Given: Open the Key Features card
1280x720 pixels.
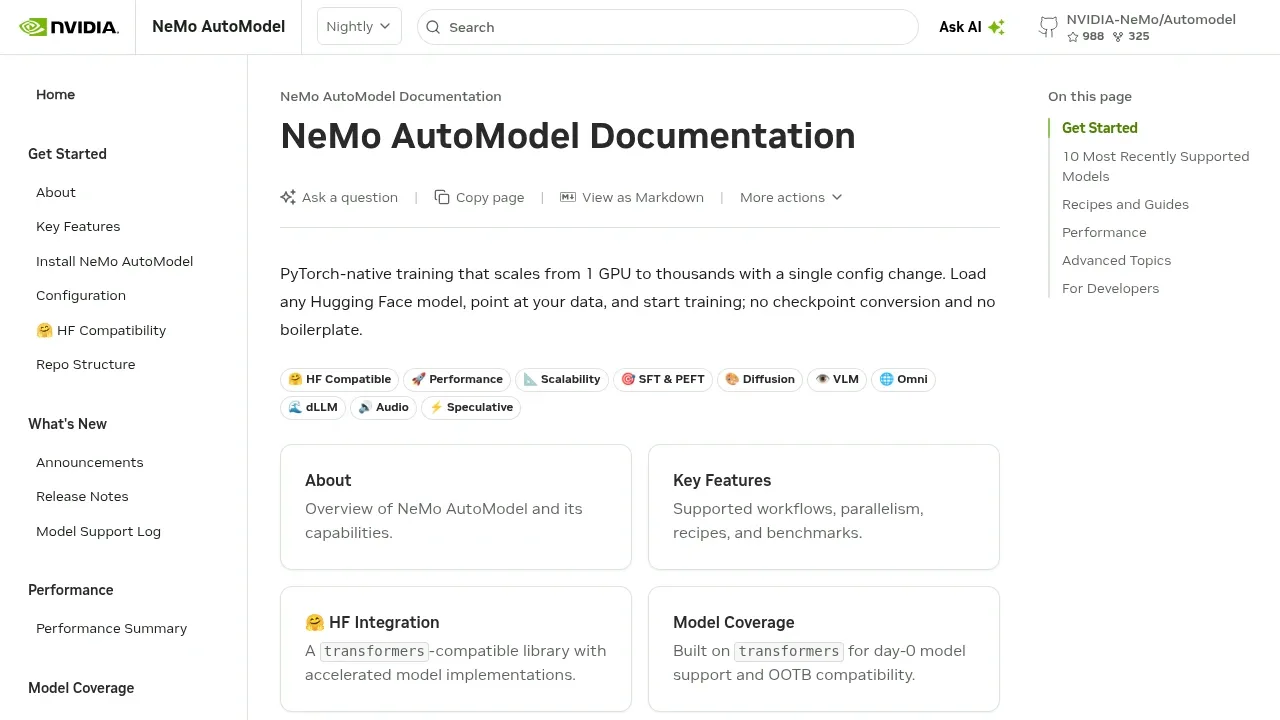Looking at the screenshot, I should (824, 507).
